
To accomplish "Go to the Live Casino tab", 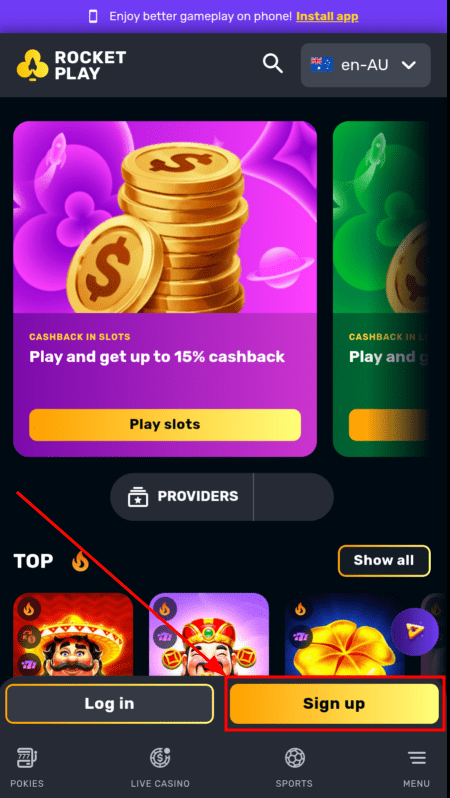I will coord(160,768).
